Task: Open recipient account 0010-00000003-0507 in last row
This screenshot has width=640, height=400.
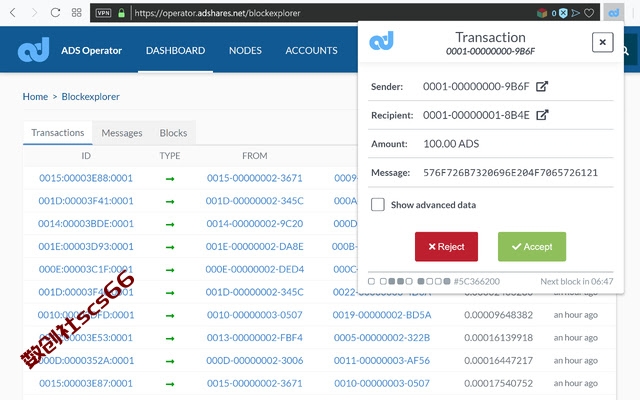Action: click(x=382, y=383)
